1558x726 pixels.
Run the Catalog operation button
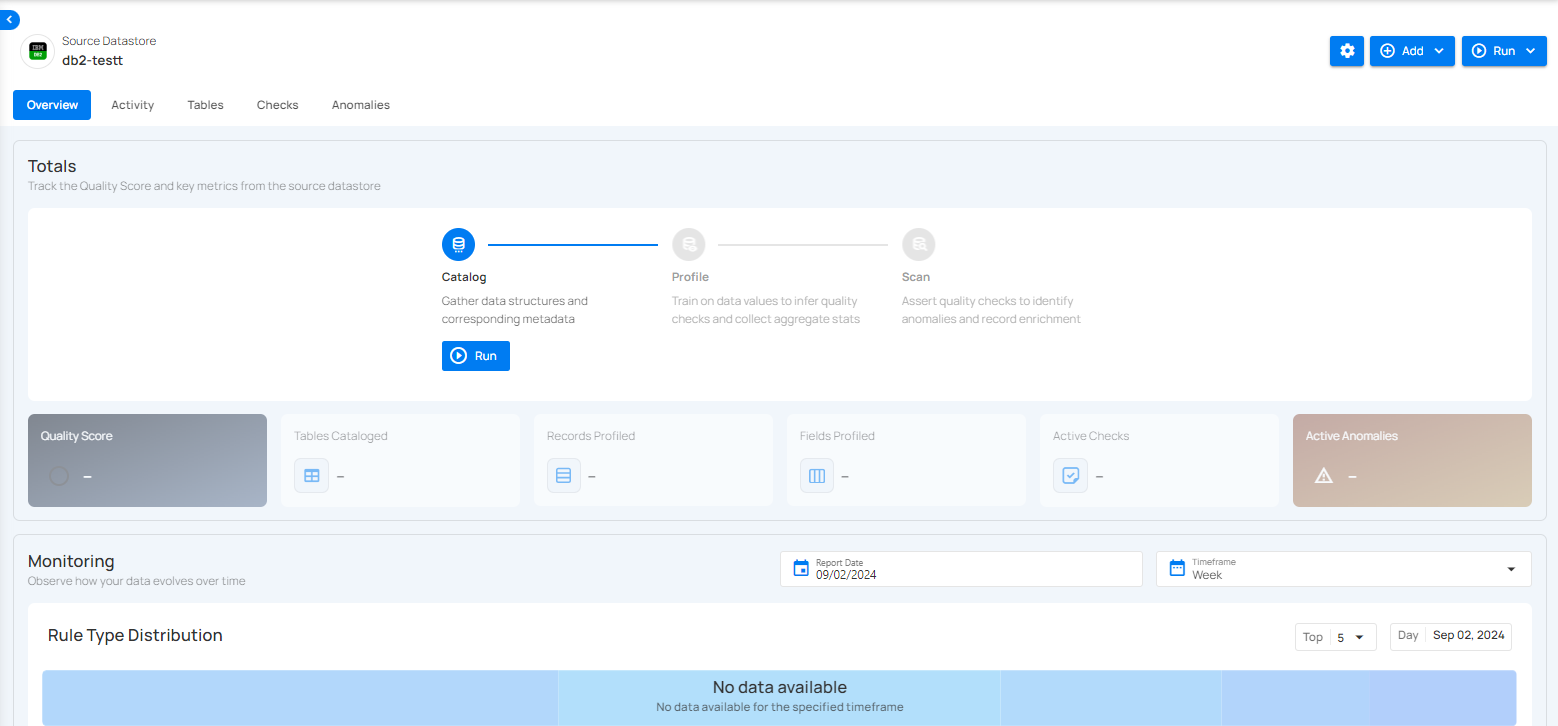coord(476,356)
